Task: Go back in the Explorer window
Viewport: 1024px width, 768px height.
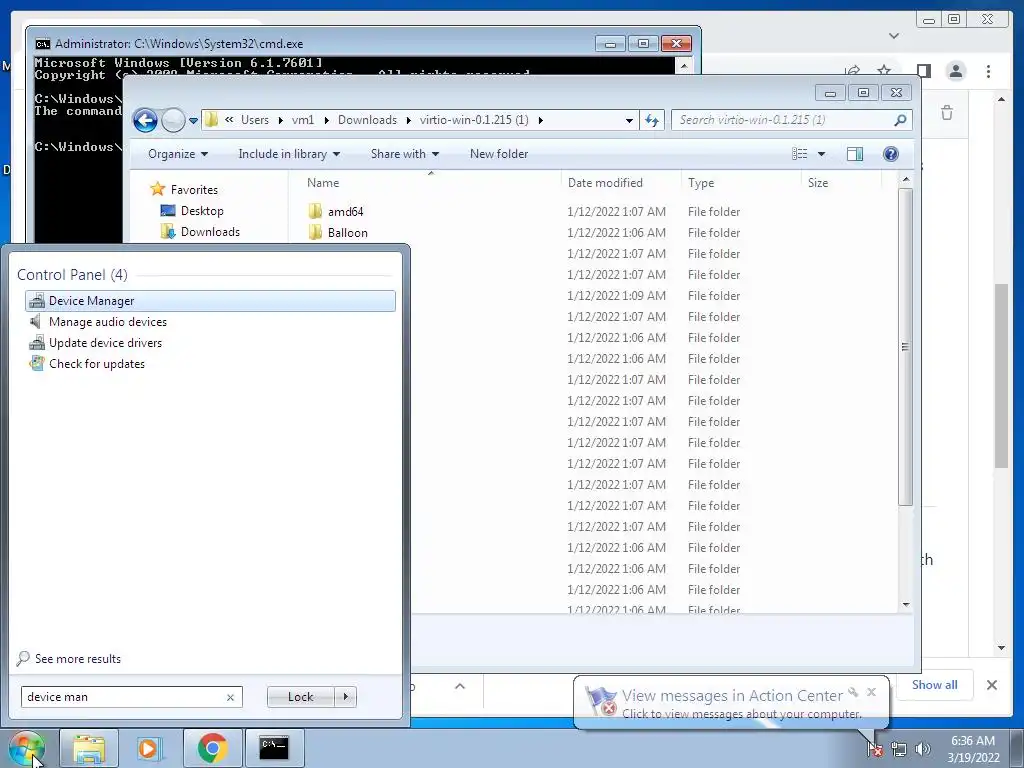Action: pyautogui.click(x=145, y=120)
